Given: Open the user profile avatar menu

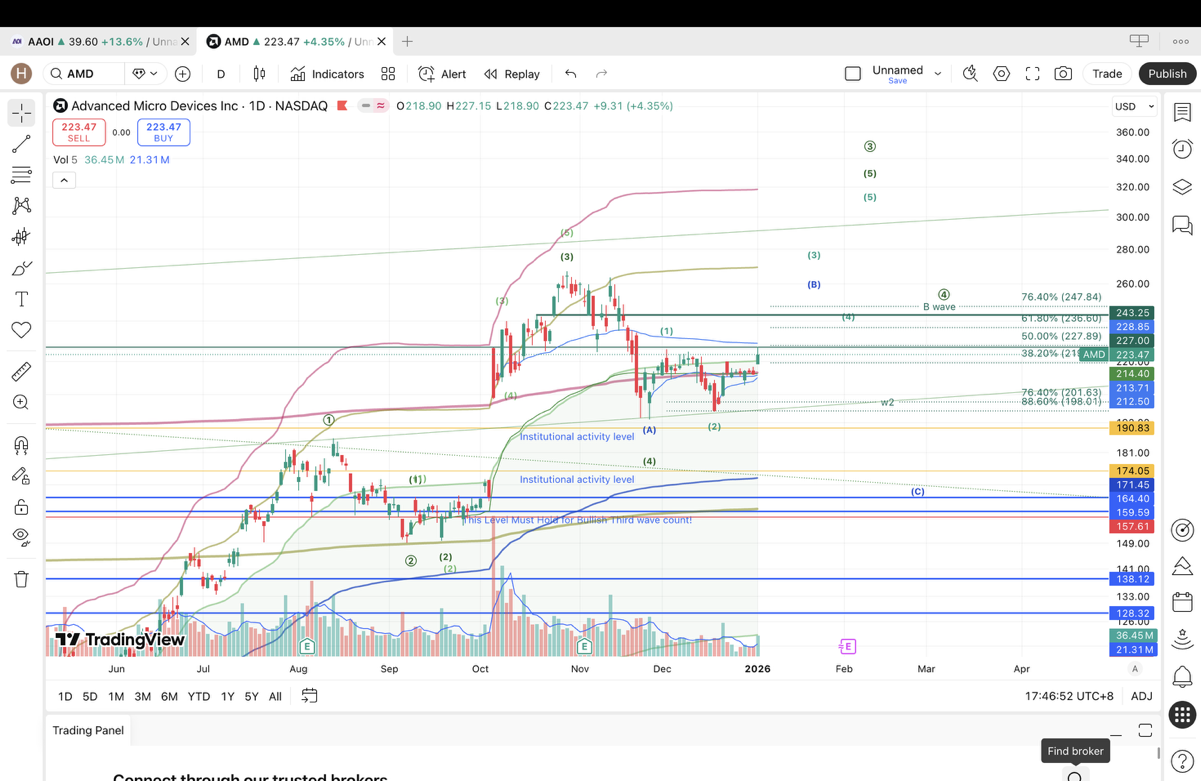Looking at the screenshot, I should point(21,74).
